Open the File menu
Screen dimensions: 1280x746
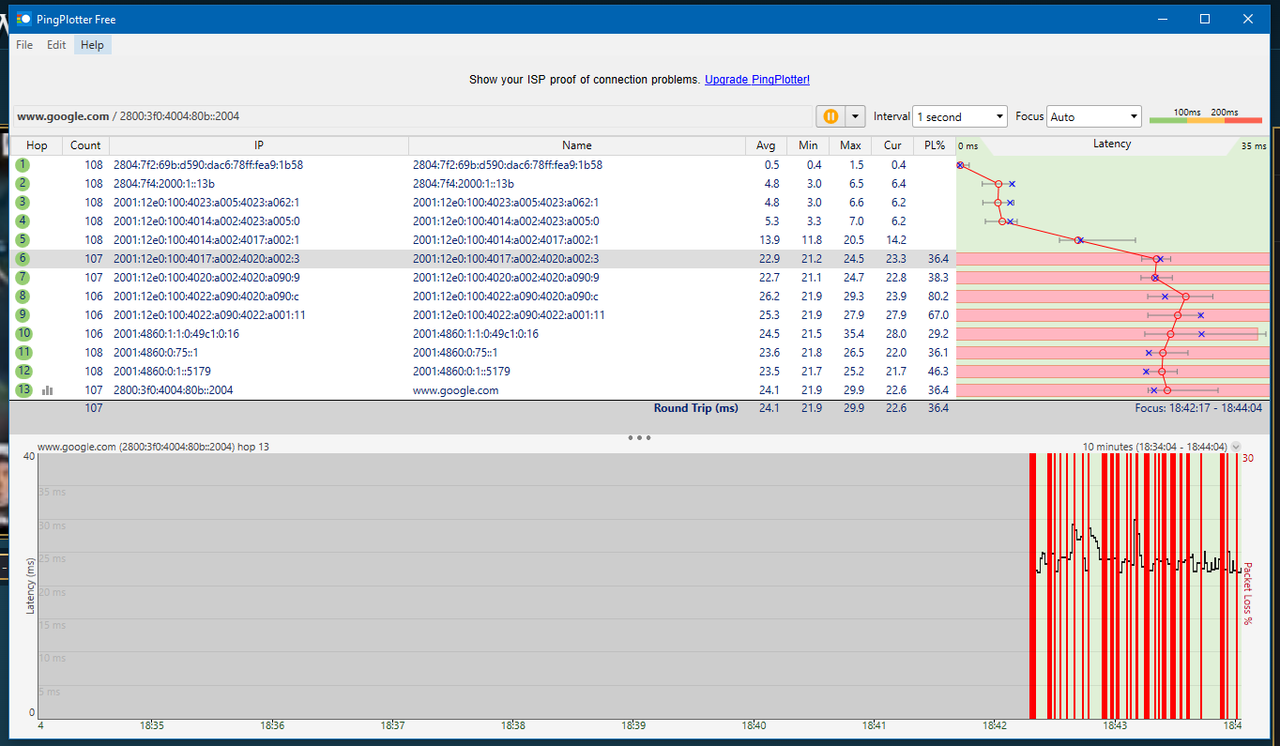click(24, 45)
